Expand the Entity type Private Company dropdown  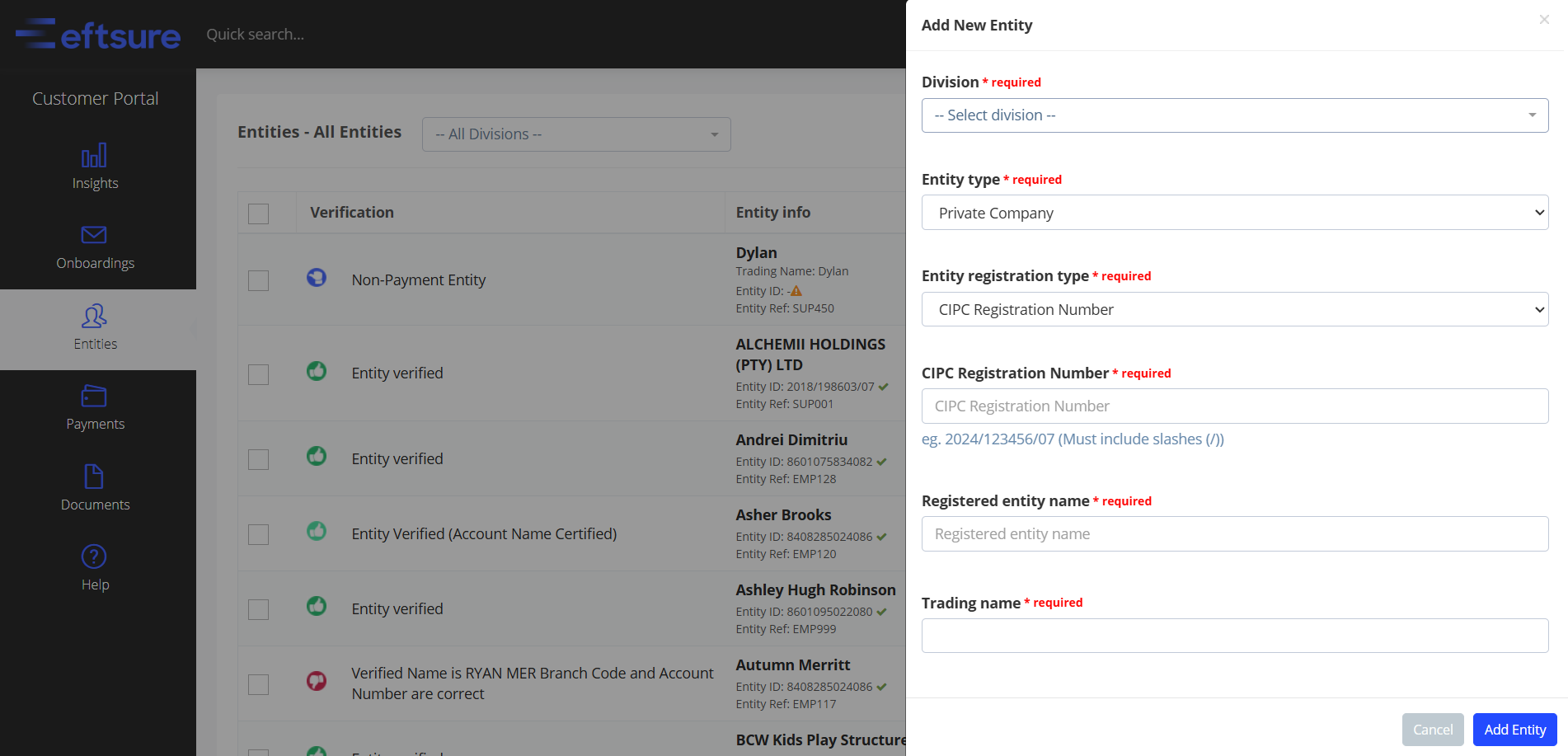pos(1235,213)
